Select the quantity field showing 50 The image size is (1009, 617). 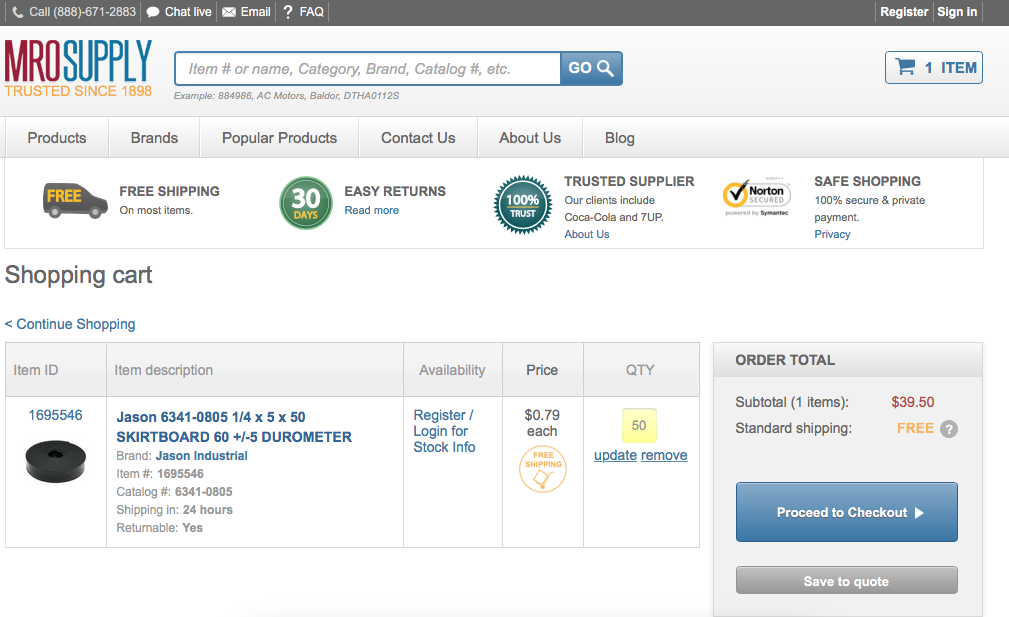639,426
